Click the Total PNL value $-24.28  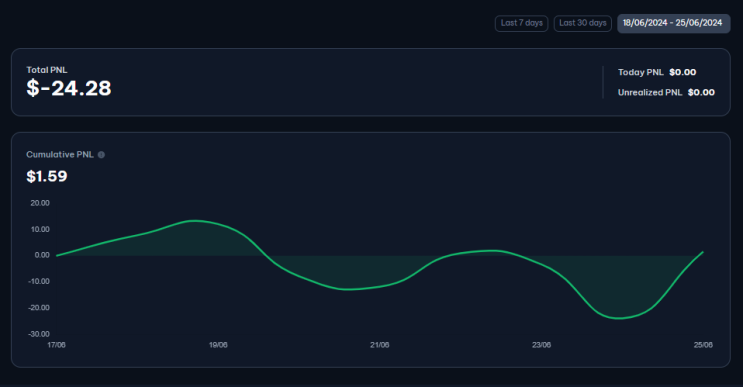pos(69,88)
